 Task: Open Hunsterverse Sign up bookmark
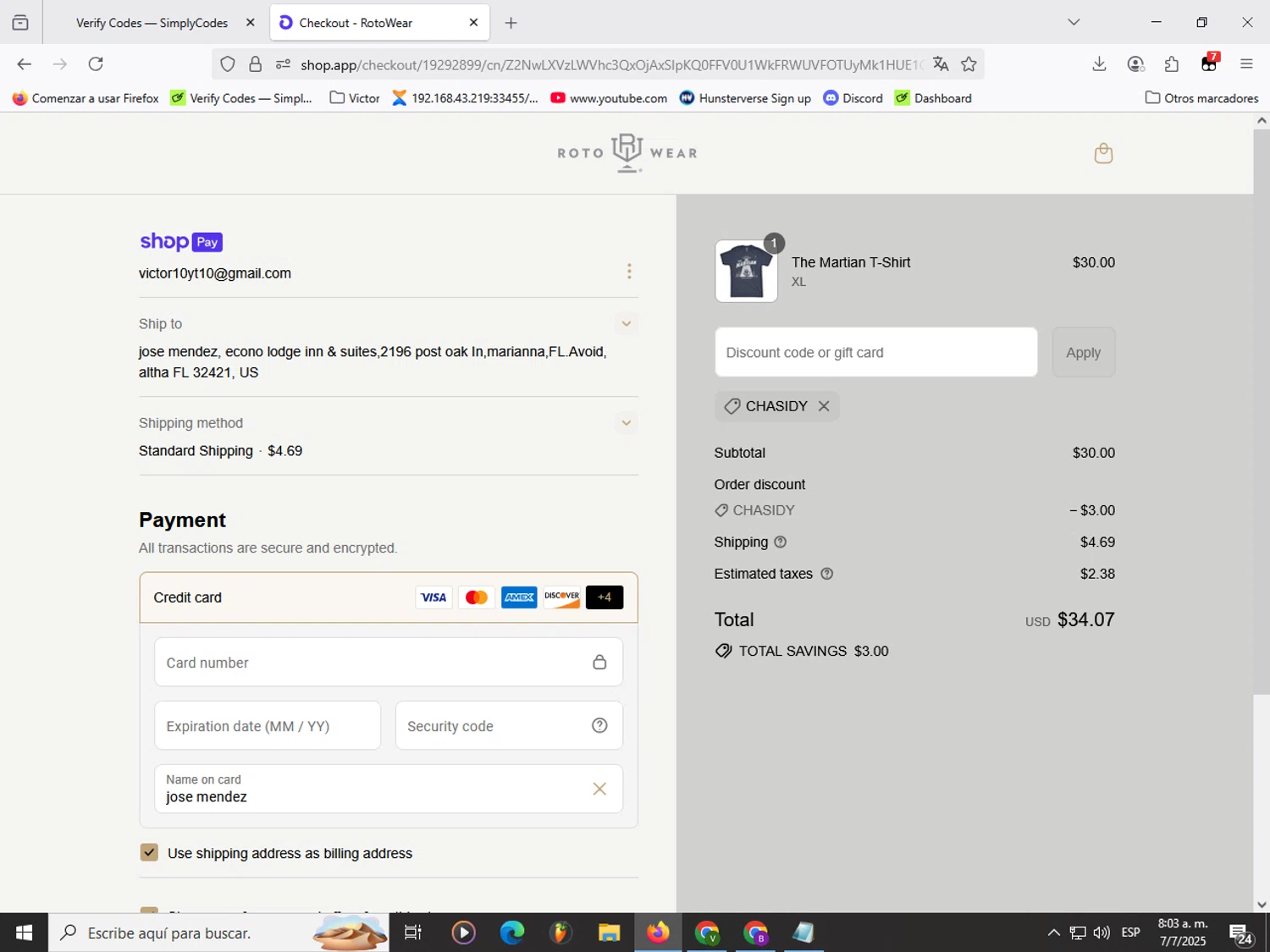tap(745, 98)
